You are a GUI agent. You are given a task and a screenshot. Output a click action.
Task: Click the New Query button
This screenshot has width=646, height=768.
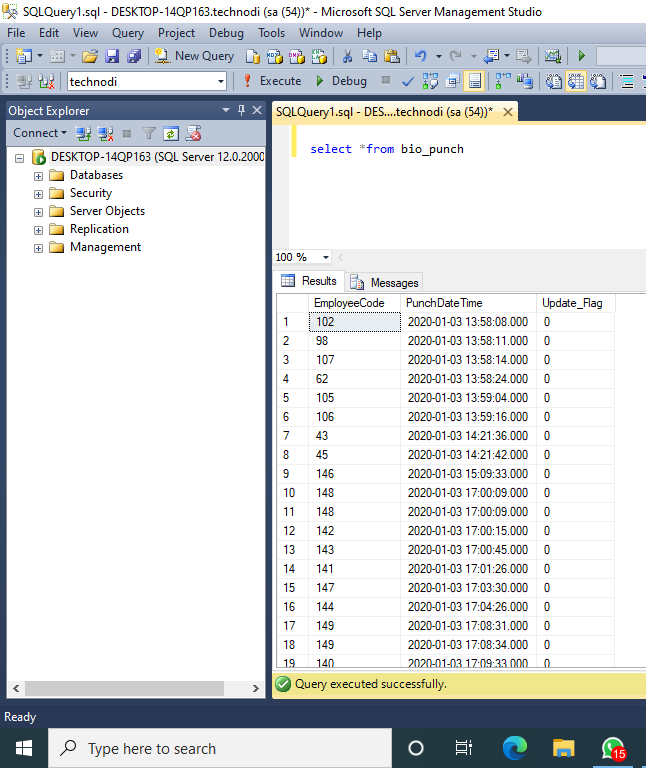point(194,56)
